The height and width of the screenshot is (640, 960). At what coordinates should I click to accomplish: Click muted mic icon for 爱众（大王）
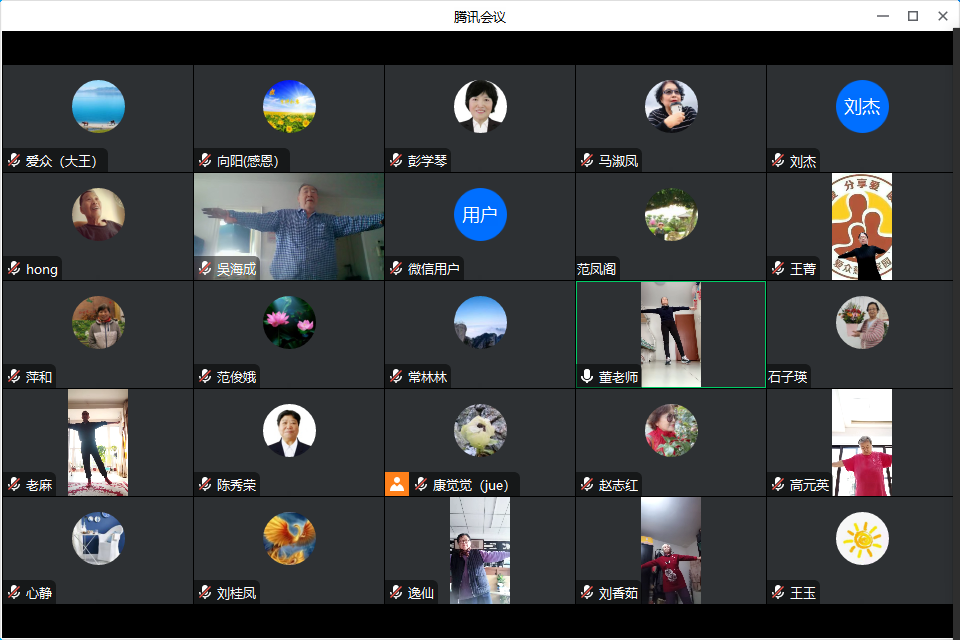point(14,161)
